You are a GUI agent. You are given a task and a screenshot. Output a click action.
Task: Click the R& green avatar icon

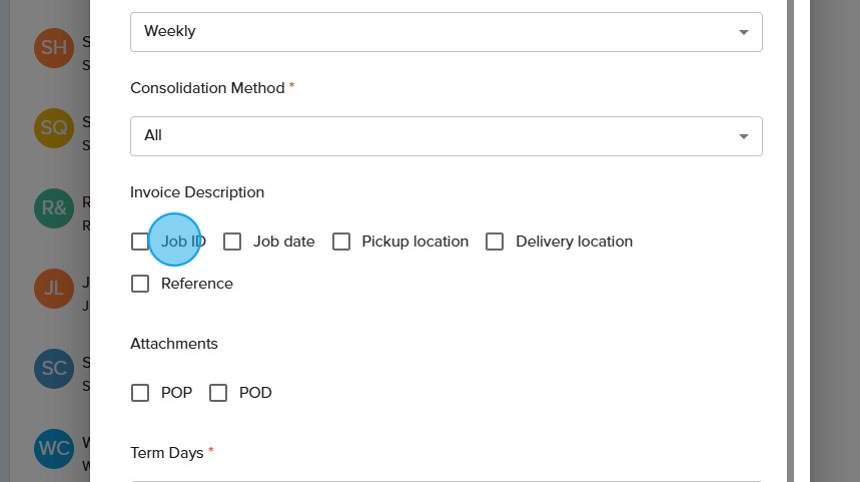53,208
